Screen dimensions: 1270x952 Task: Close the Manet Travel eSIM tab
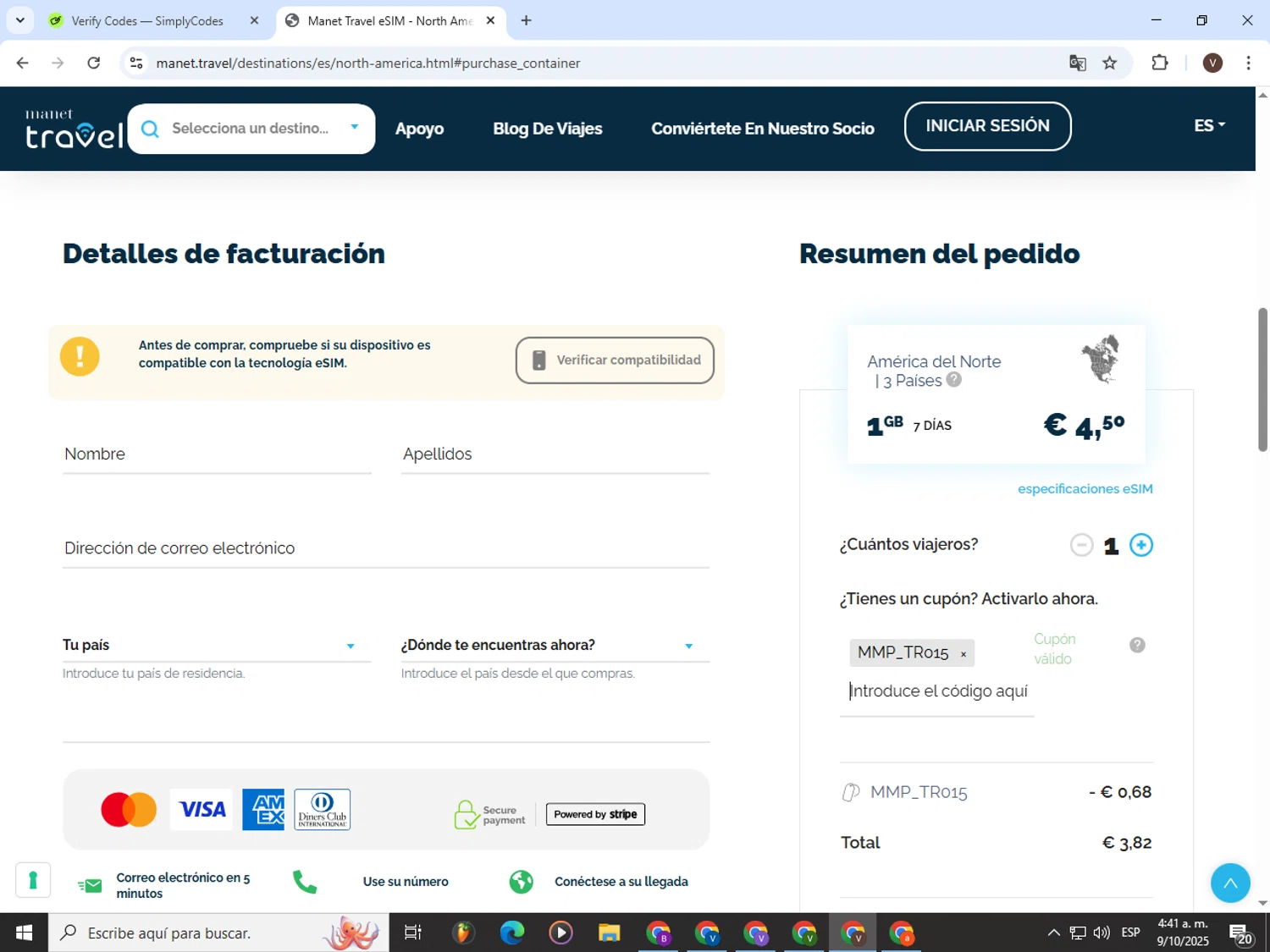490,20
